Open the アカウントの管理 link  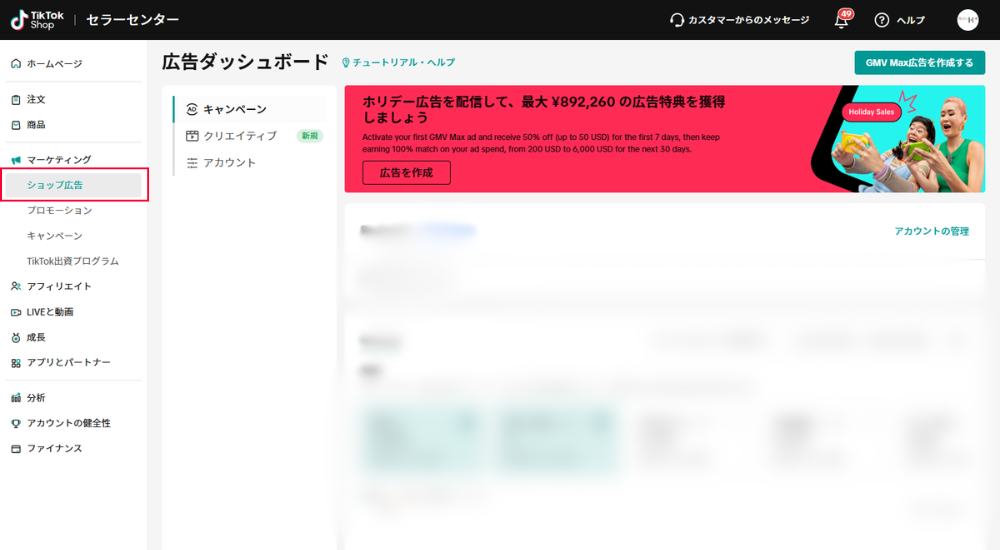tap(931, 231)
